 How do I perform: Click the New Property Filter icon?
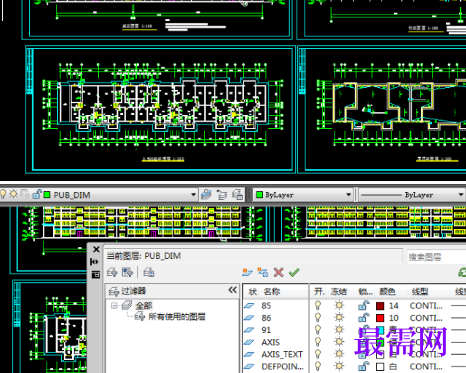112,272
